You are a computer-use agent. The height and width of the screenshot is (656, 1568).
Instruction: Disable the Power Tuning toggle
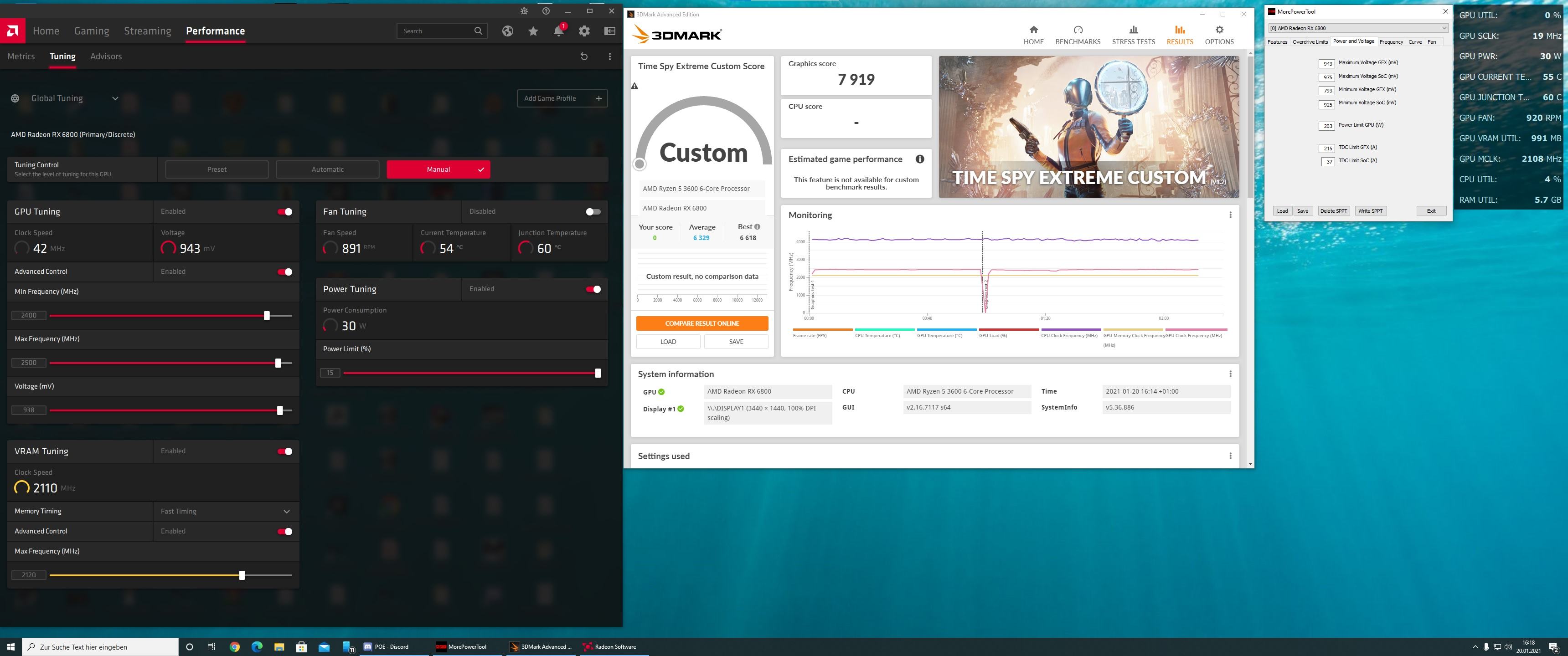593,289
